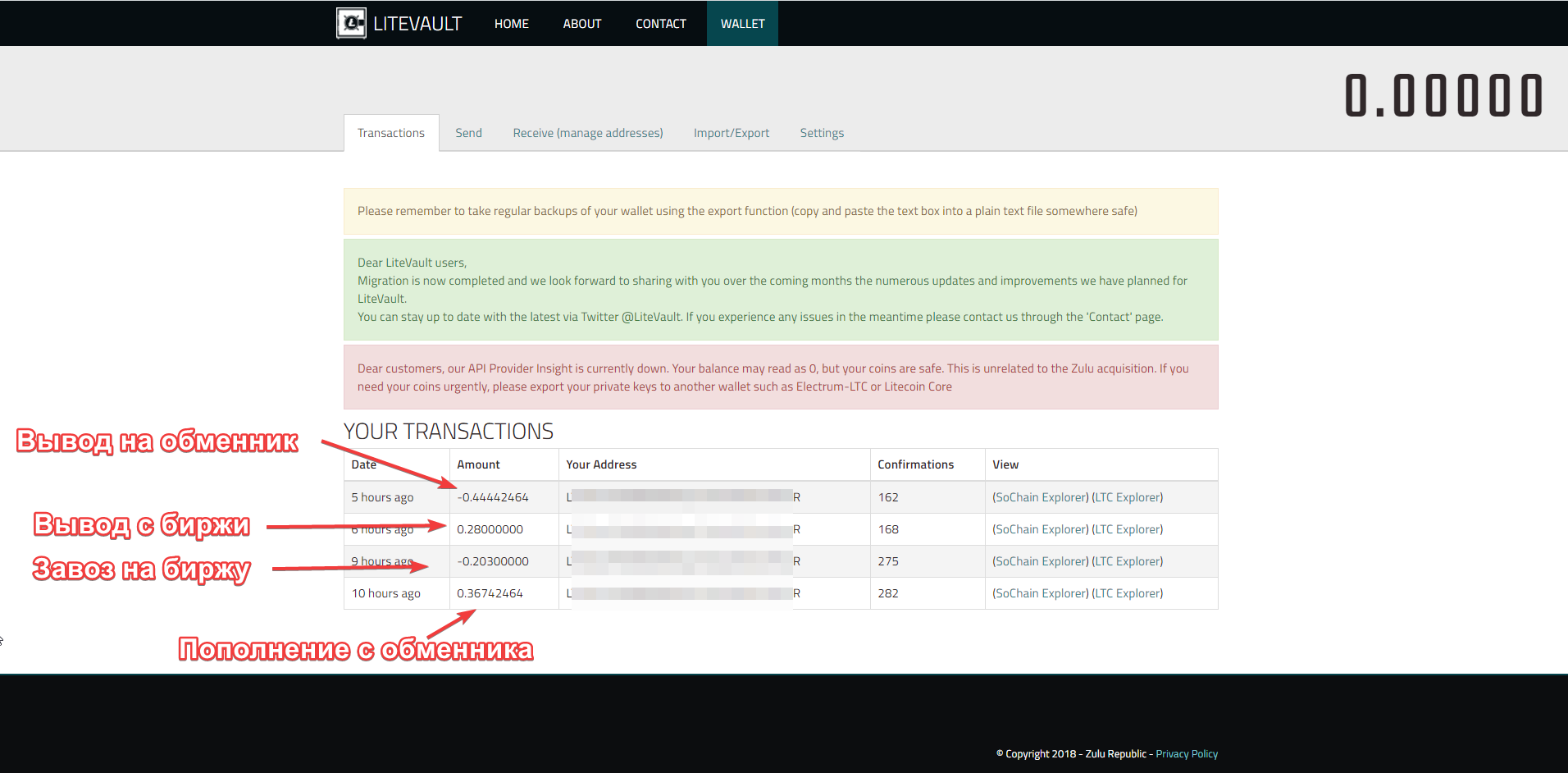Select the Wallet navigation item
This screenshot has height=773, width=1568.
point(742,24)
